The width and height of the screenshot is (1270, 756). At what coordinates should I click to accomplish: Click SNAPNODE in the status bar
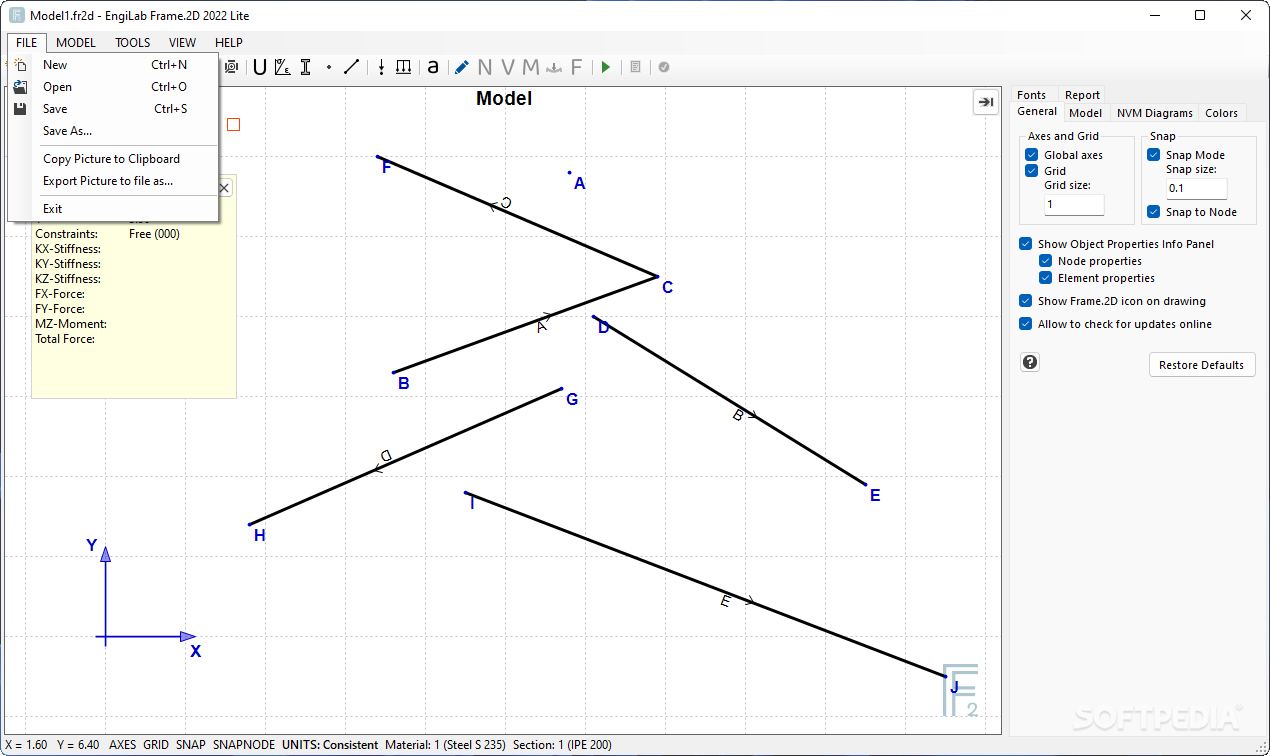tap(243, 745)
